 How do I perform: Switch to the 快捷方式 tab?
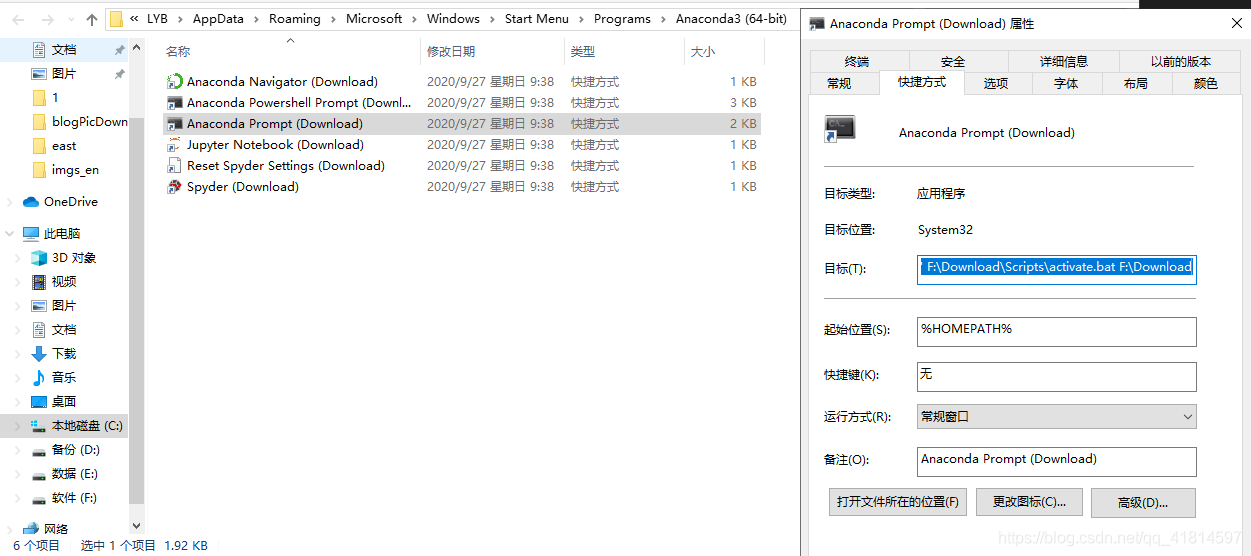pos(922,82)
